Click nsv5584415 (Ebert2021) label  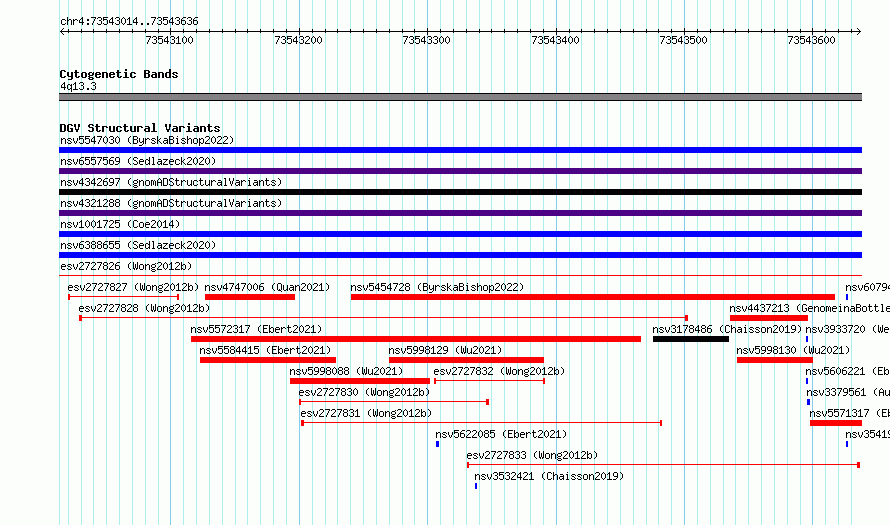[265, 350]
